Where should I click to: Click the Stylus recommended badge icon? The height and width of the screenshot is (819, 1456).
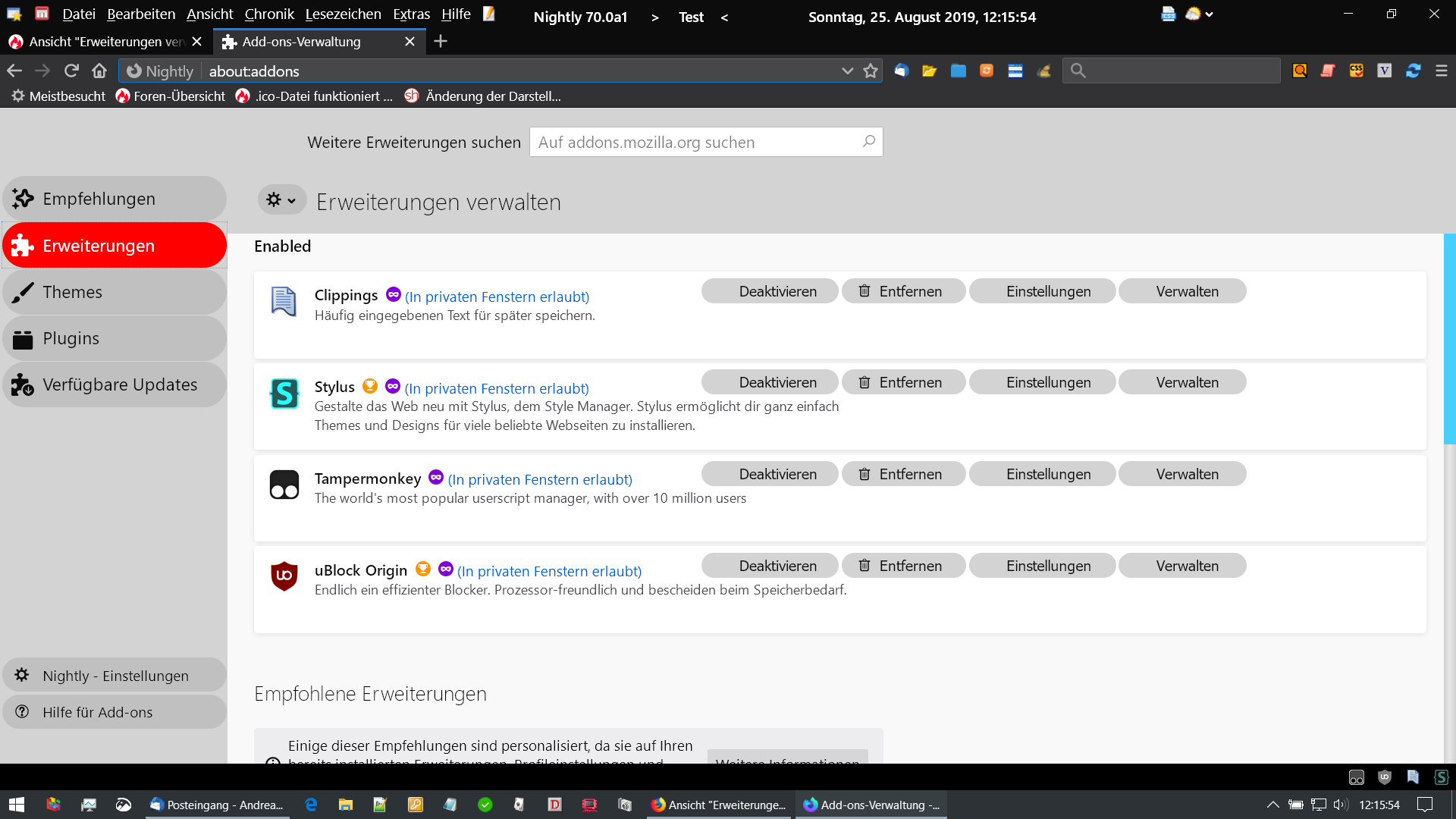pos(370,386)
